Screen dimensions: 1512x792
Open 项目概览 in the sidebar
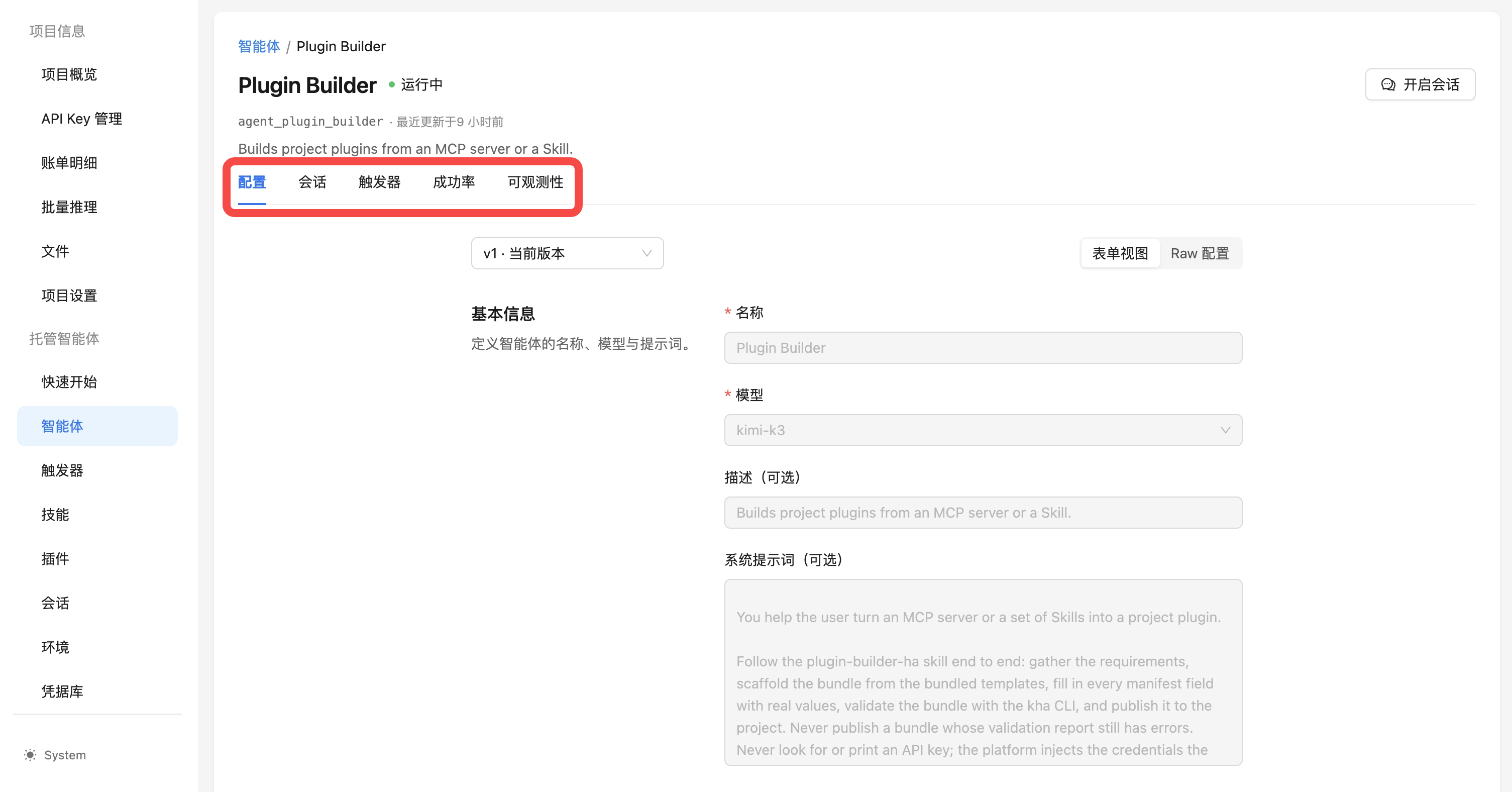click(69, 74)
